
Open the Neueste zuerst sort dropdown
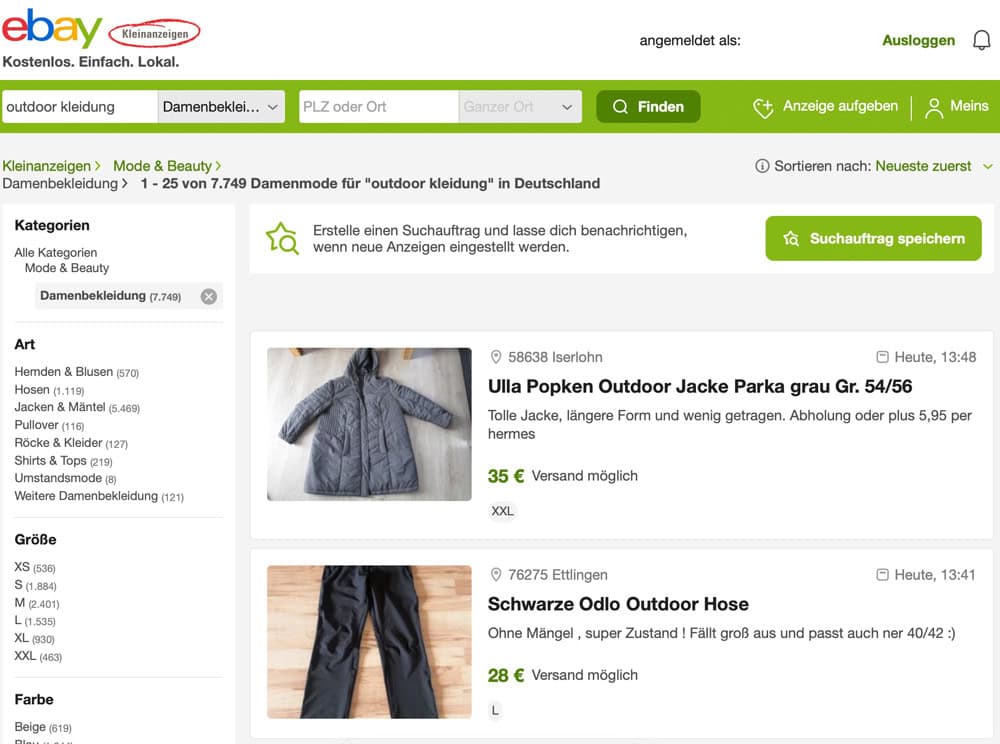pos(934,166)
